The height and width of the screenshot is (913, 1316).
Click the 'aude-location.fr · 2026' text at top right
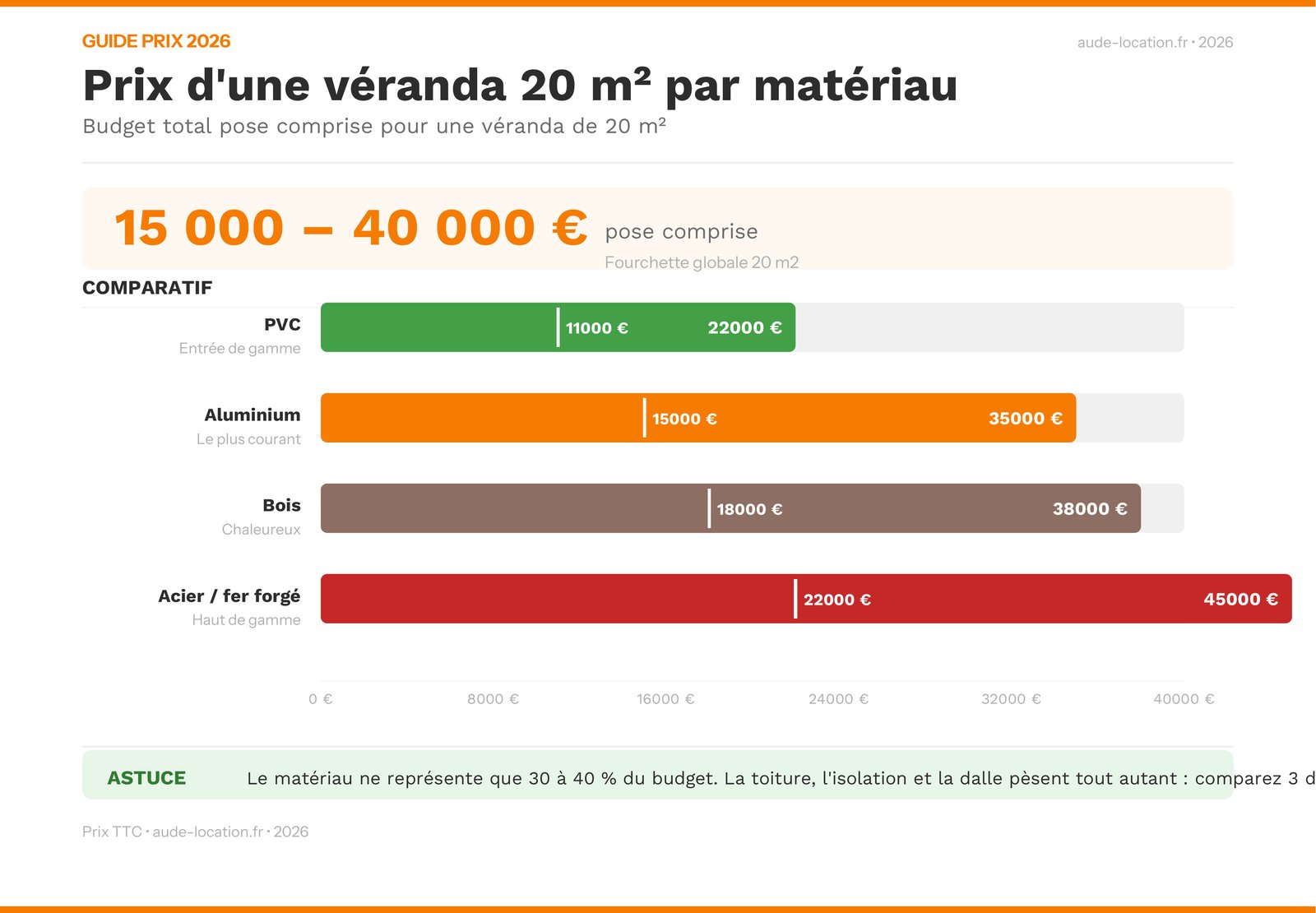(x=1155, y=42)
